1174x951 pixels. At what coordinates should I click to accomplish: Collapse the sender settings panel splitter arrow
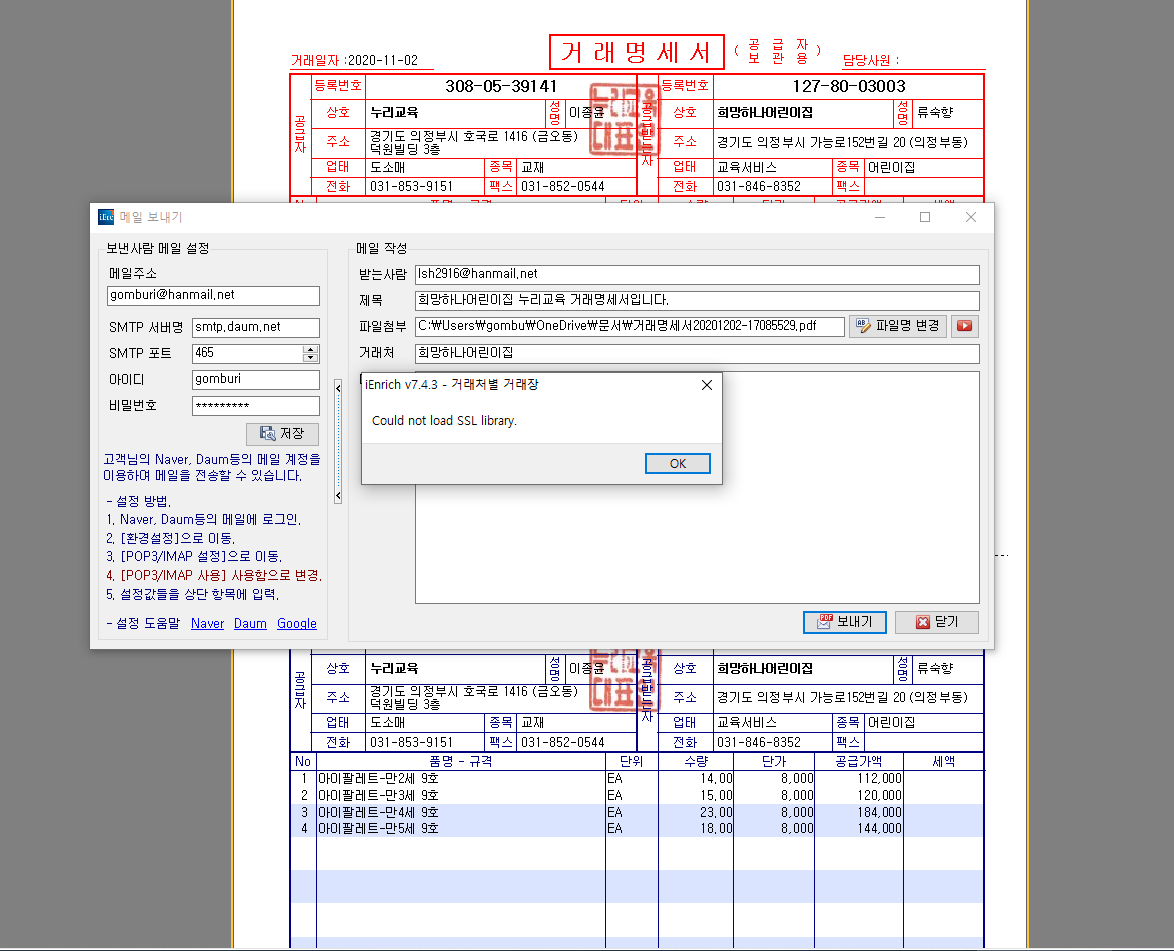click(338, 382)
